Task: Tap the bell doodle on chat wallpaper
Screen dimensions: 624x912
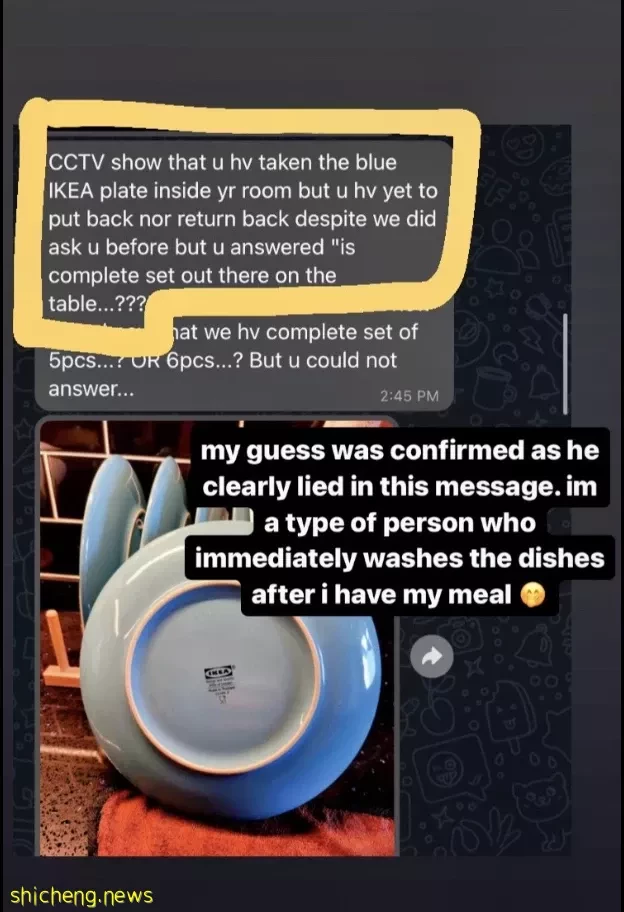Action: (544, 381)
